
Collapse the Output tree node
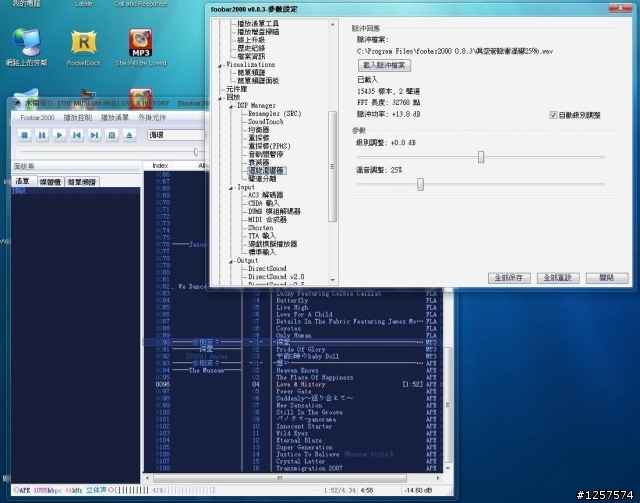231,261
